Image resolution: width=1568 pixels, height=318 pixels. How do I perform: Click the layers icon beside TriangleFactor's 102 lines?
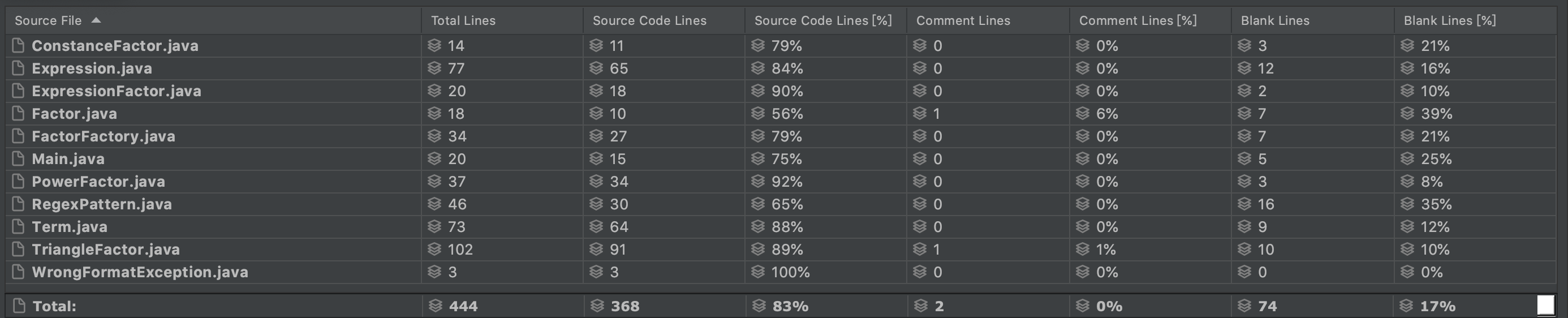tap(434, 249)
